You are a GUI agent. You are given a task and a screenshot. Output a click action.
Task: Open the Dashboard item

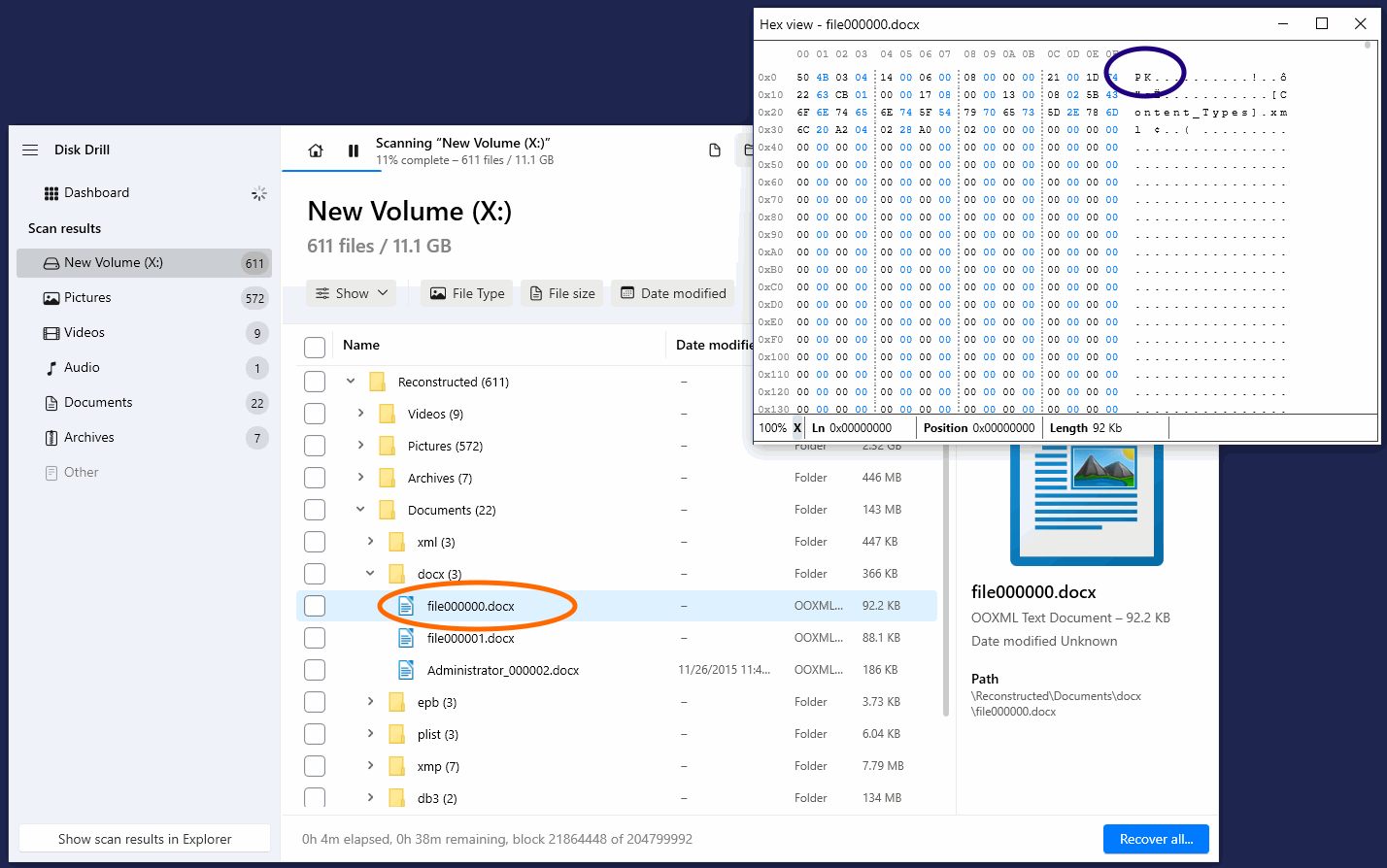(x=96, y=193)
